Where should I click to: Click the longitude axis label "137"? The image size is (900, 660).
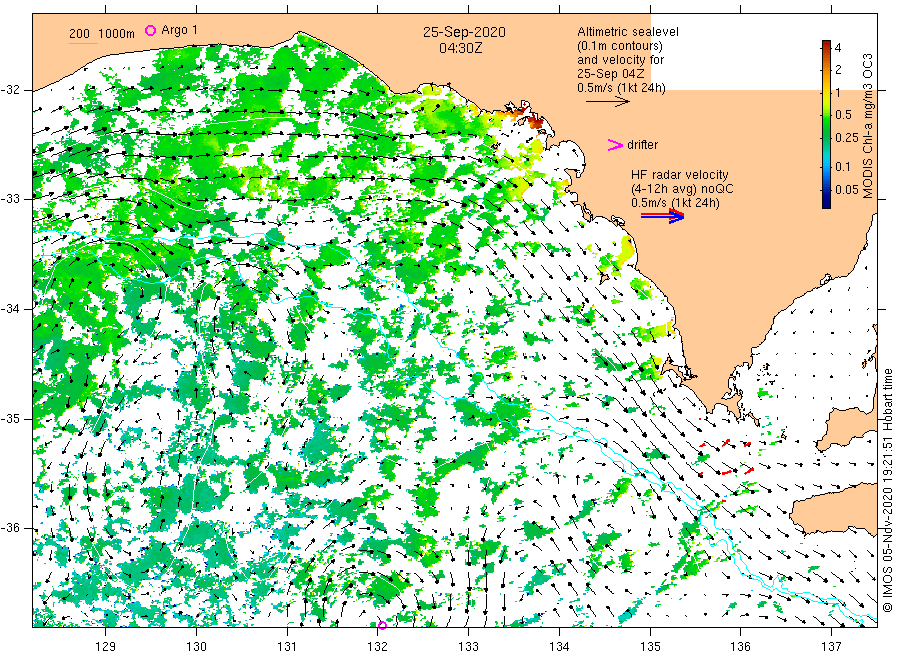click(x=831, y=646)
